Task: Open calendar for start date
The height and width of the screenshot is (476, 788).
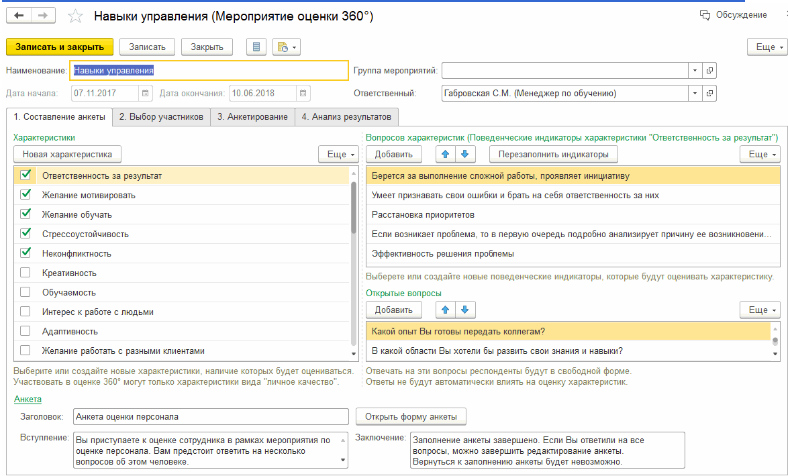Action: [x=145, y=93]
